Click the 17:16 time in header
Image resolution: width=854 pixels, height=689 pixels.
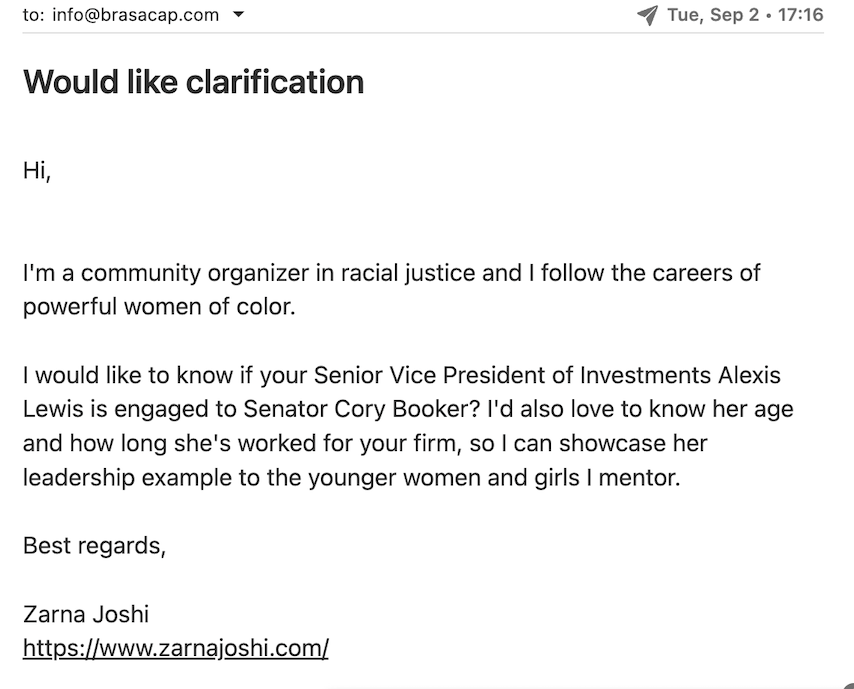point(801,15)
